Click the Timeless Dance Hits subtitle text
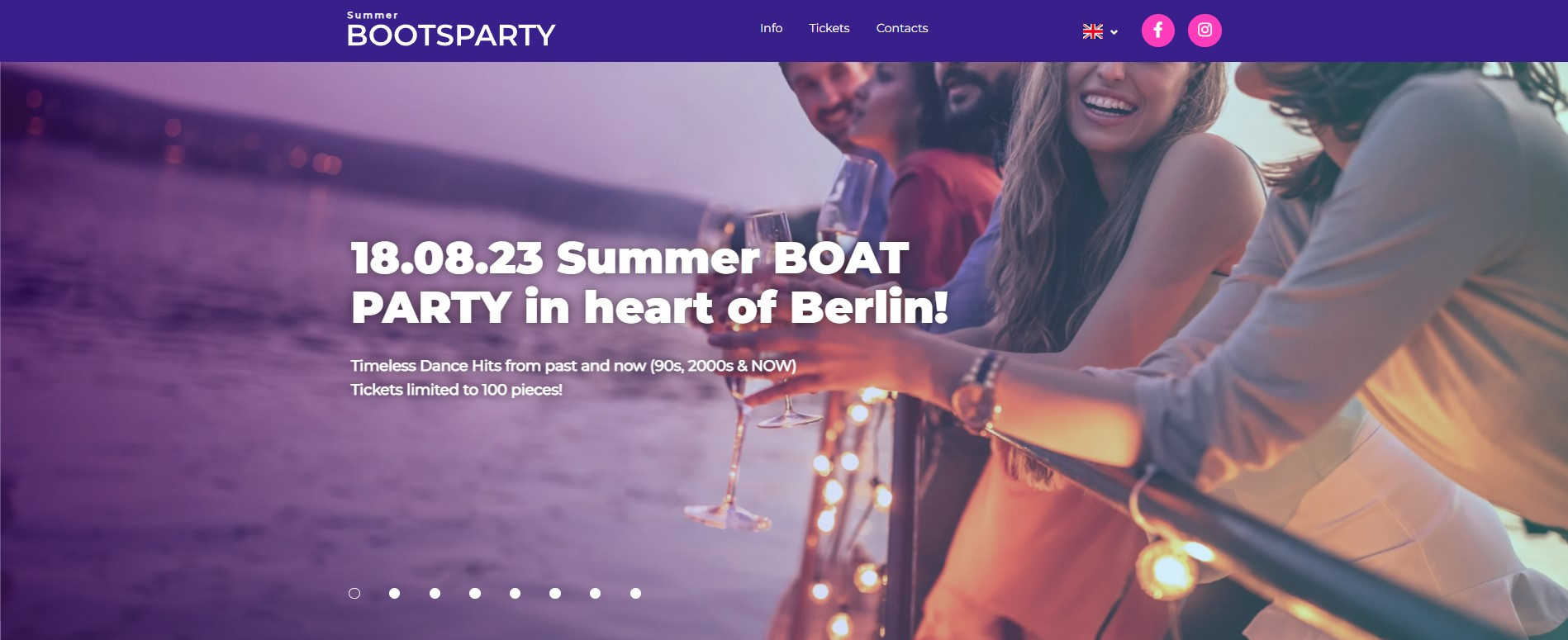This screenshot has height=640, width=1568. tap(573, 365)
